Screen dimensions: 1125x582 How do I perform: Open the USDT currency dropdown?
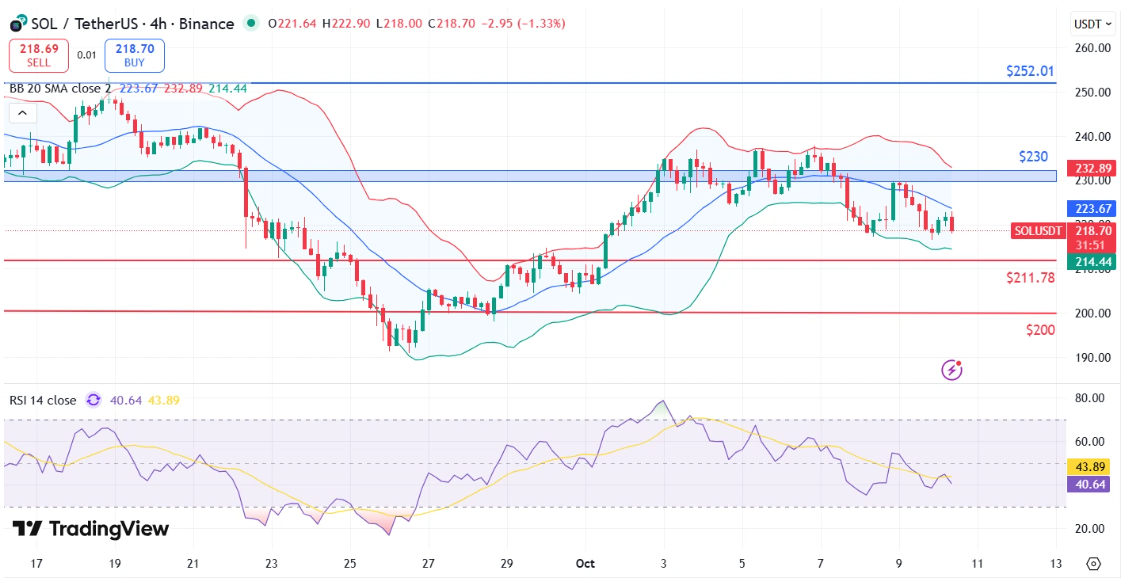pos(1092,23)
